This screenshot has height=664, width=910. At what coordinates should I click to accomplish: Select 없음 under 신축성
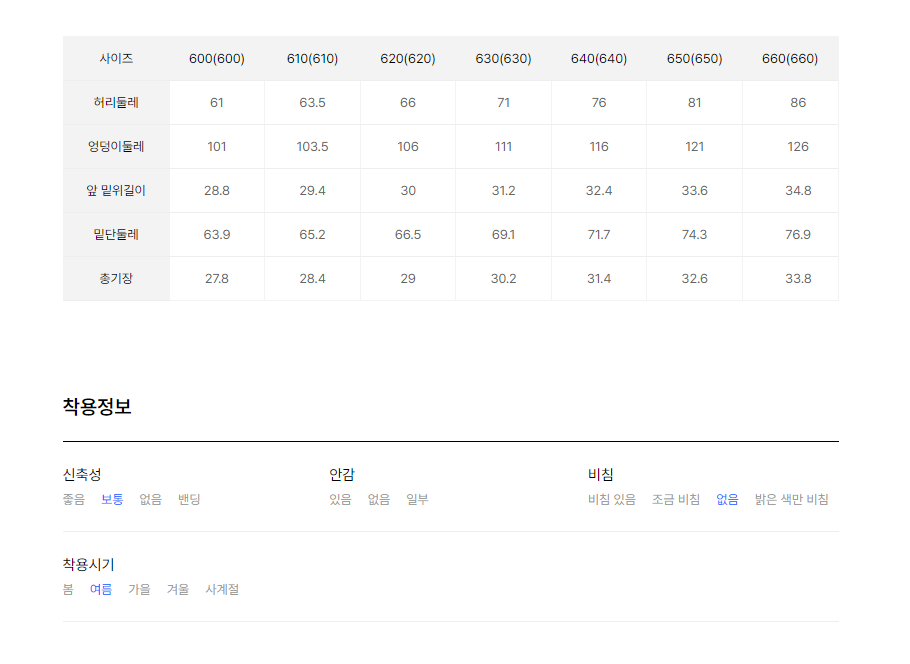pos(150,499)
